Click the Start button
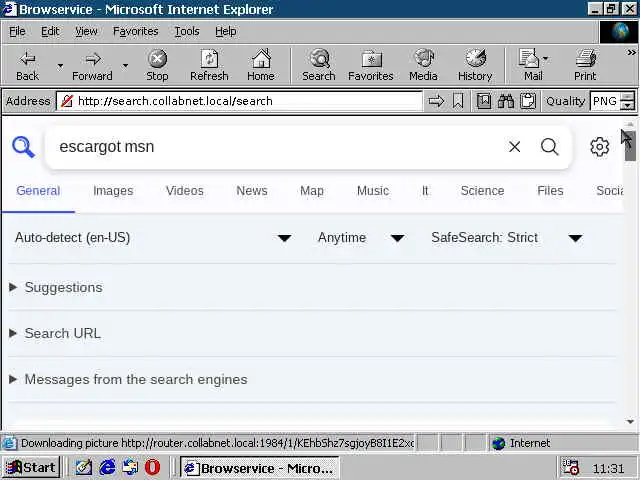640x480 pixels. [31, 467]
